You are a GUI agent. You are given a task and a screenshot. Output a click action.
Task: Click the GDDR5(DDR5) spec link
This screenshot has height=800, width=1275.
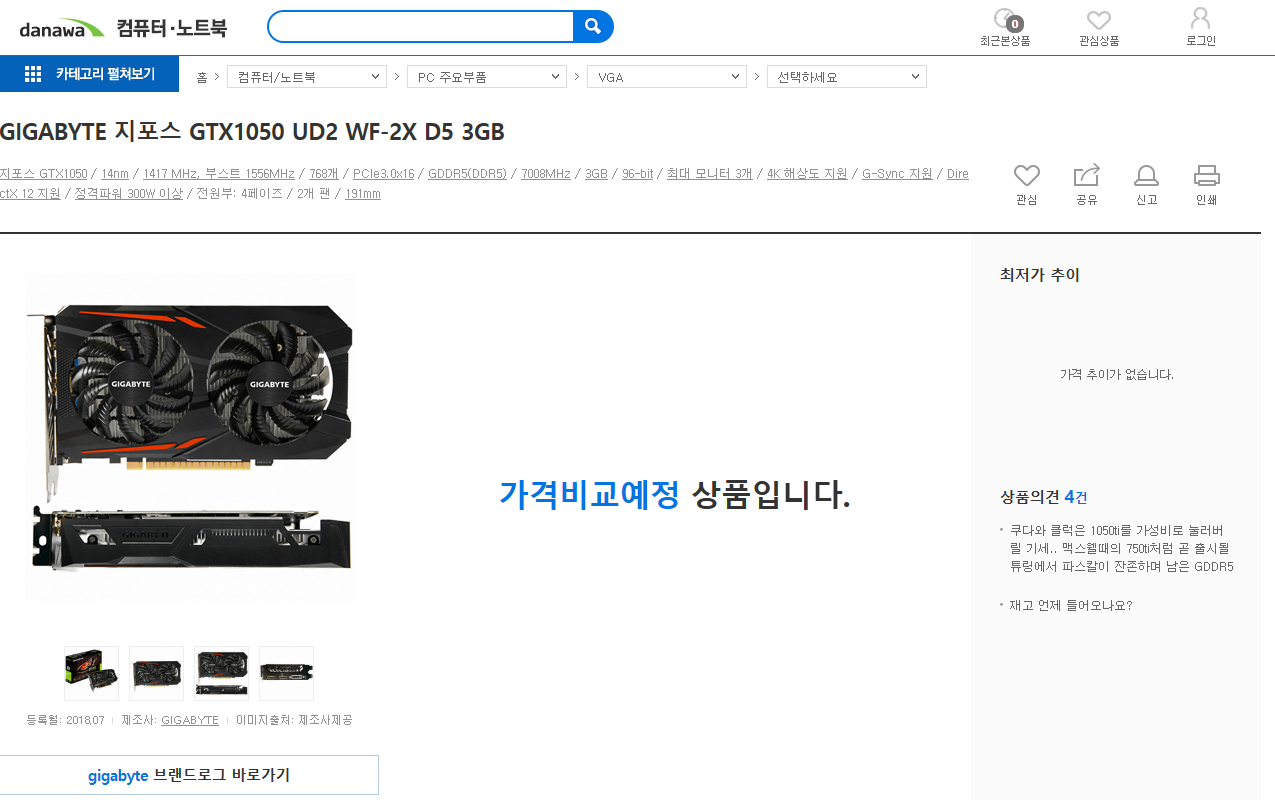coord(467,174)
